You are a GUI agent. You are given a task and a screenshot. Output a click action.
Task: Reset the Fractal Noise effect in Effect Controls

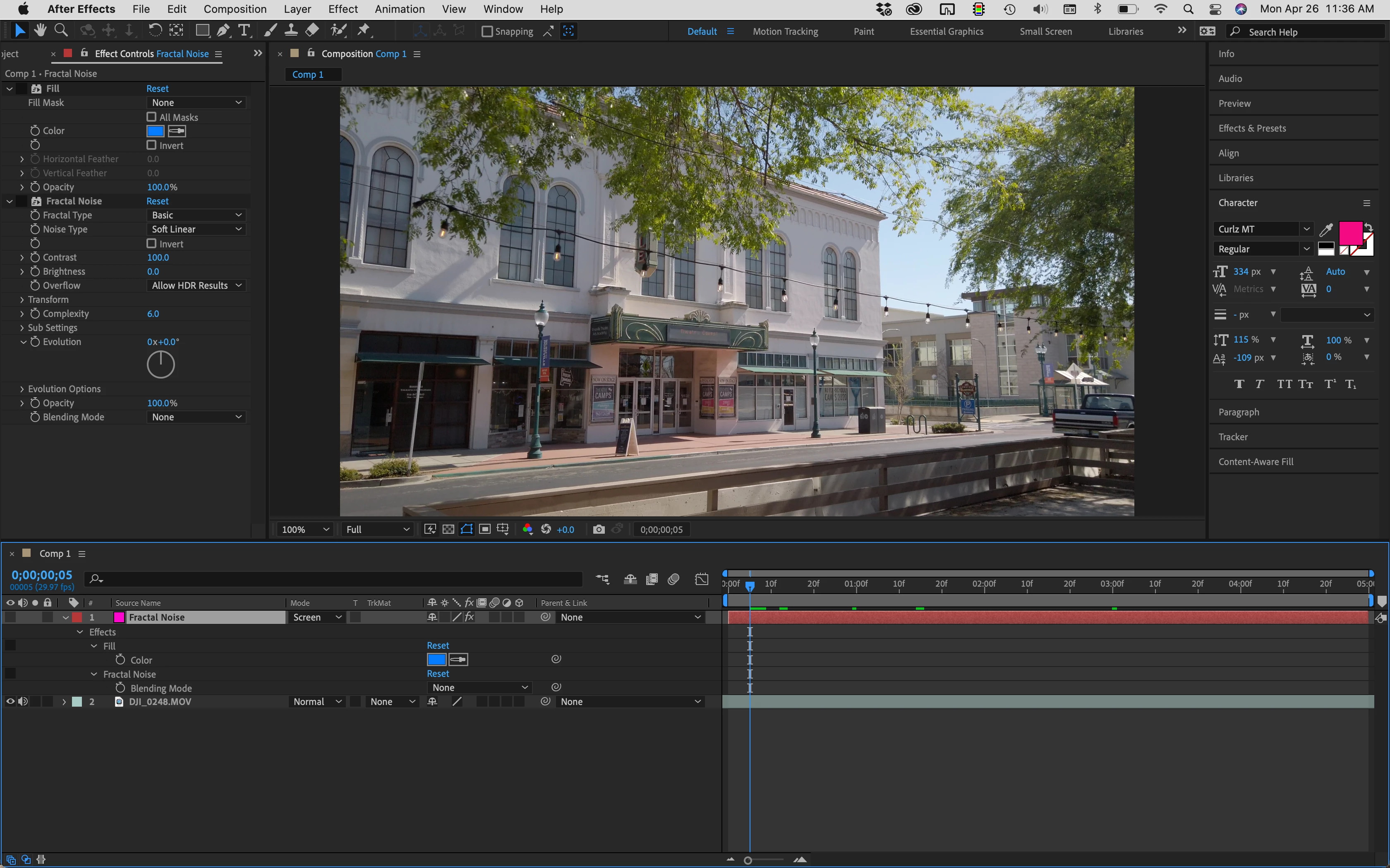pyautogui.click(x=157, y=201)
